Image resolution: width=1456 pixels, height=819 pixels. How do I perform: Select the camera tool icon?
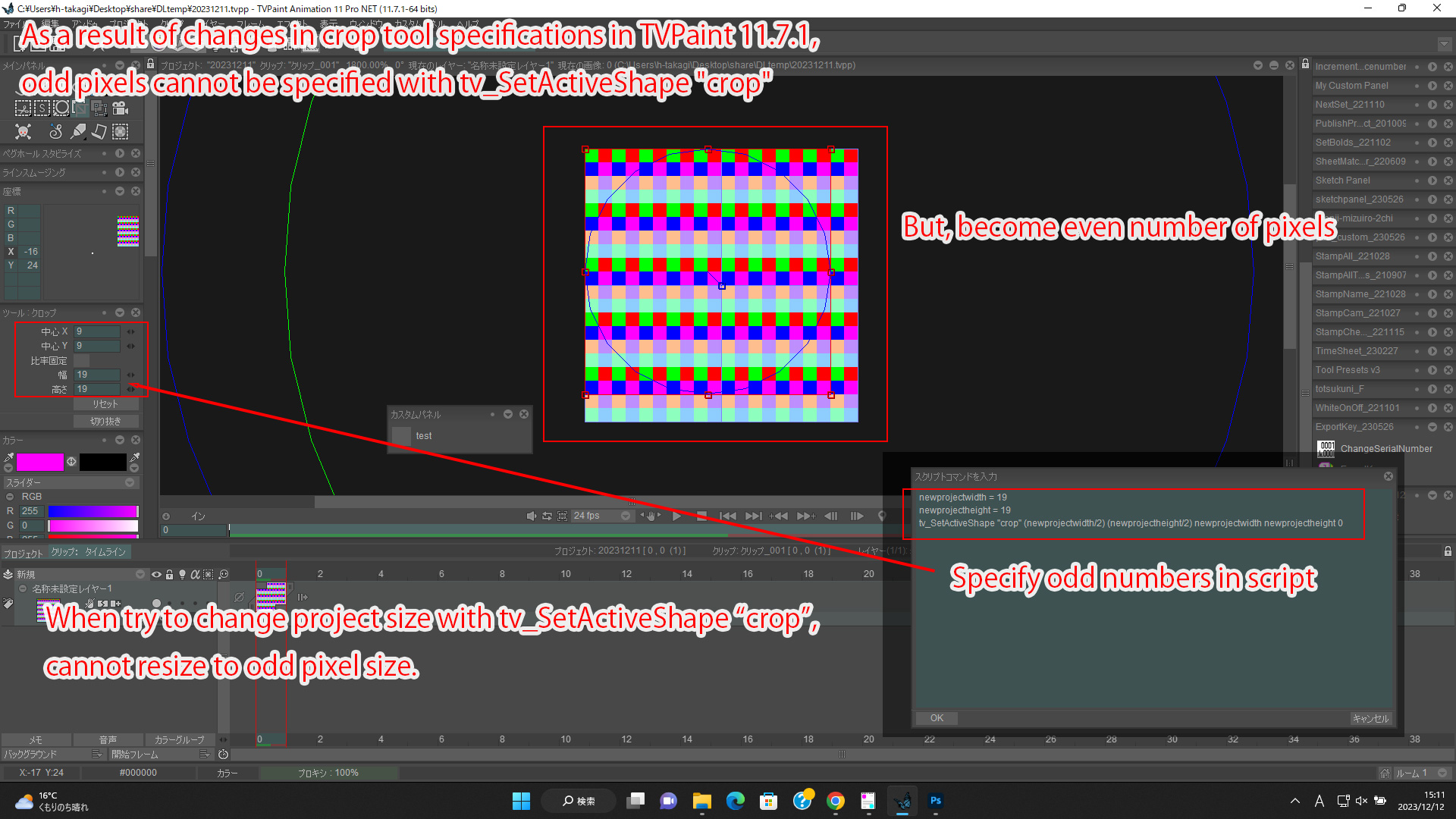tap(120, 108)
